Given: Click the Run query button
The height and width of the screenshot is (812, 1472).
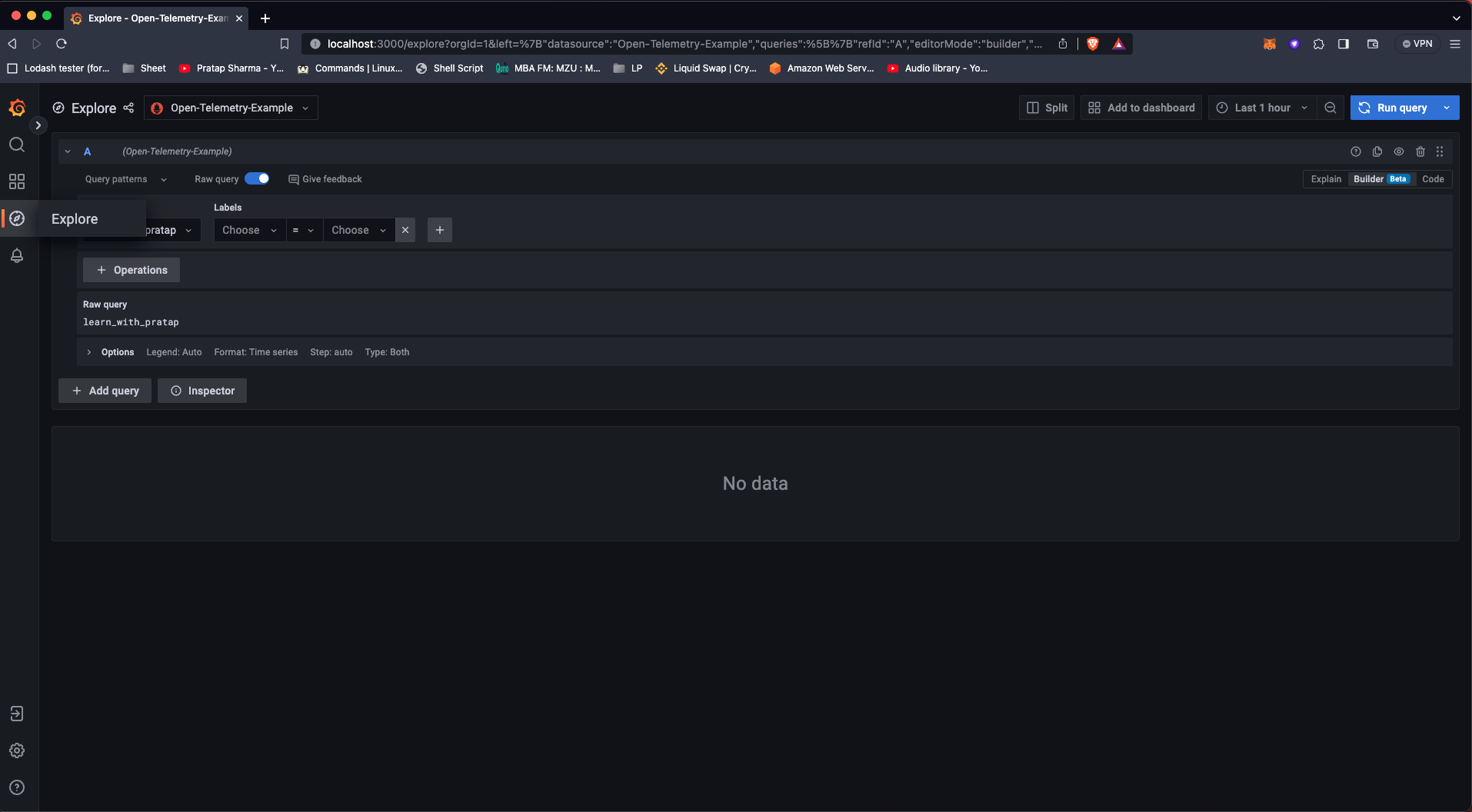Looking at the screenshot, I should pos(1401,108).
